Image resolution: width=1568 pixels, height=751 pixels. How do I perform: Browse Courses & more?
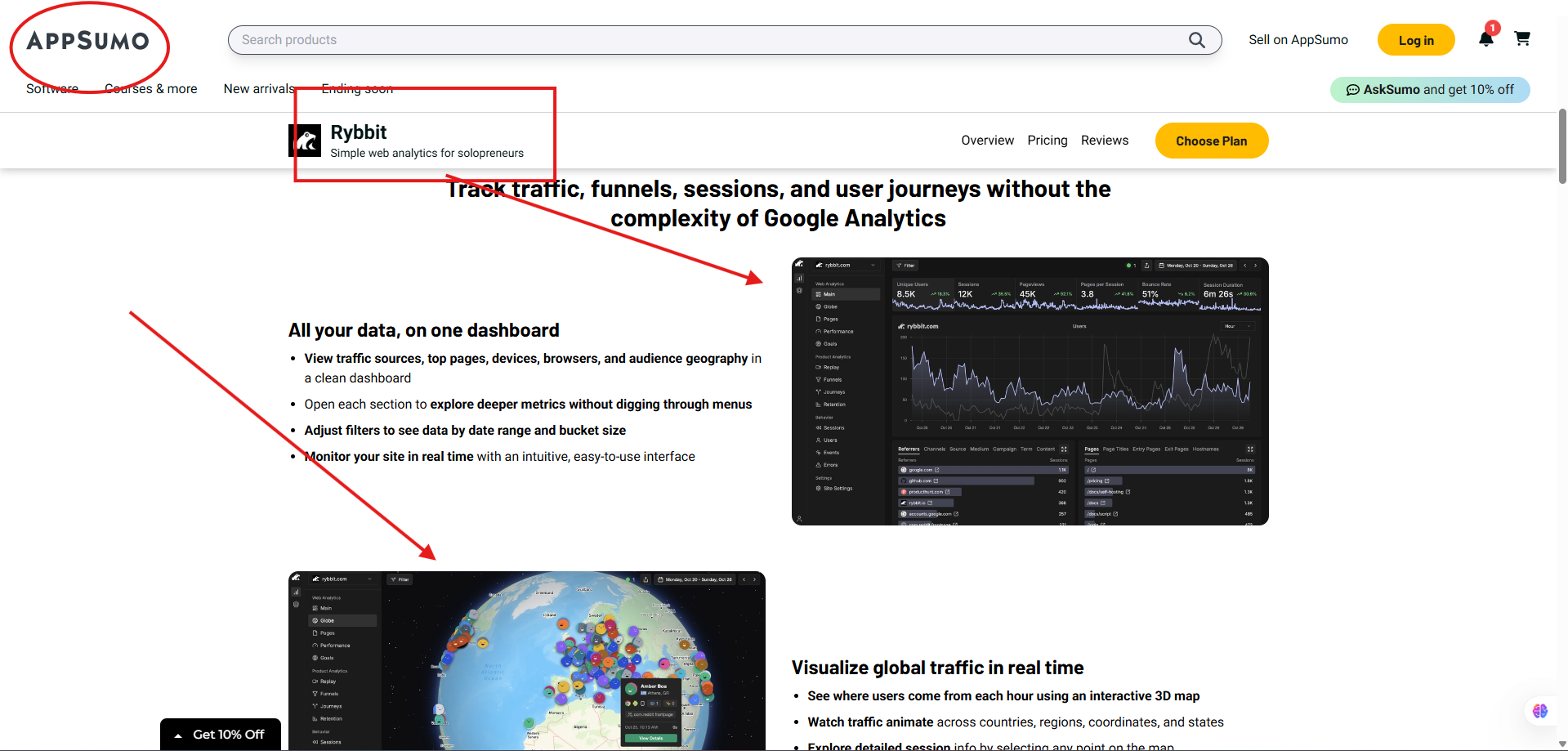pyautogui.click(x=150, y=88)
